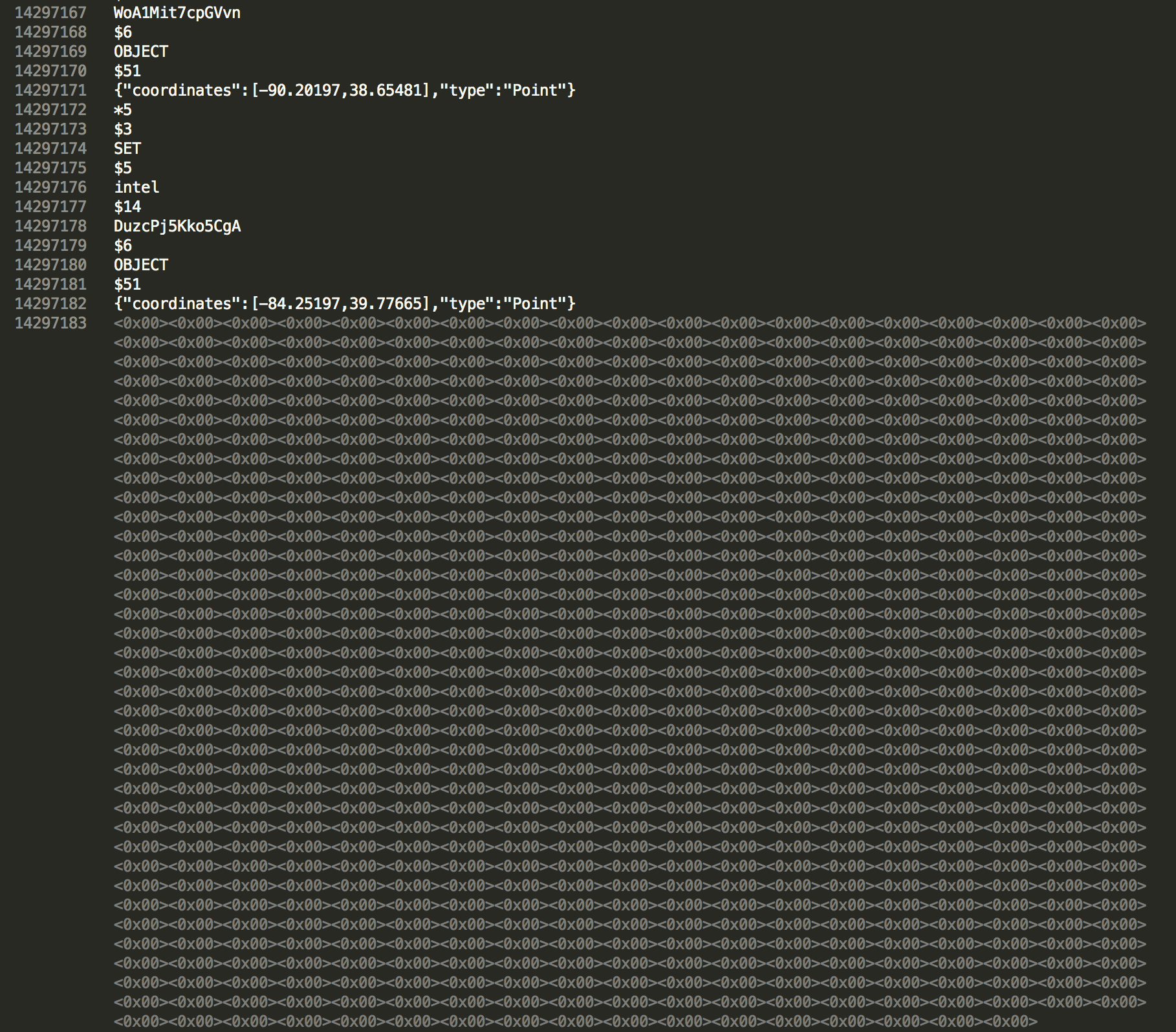
Task: Click the $51 length marker above first coordinates
Action: tap(127, 70)
